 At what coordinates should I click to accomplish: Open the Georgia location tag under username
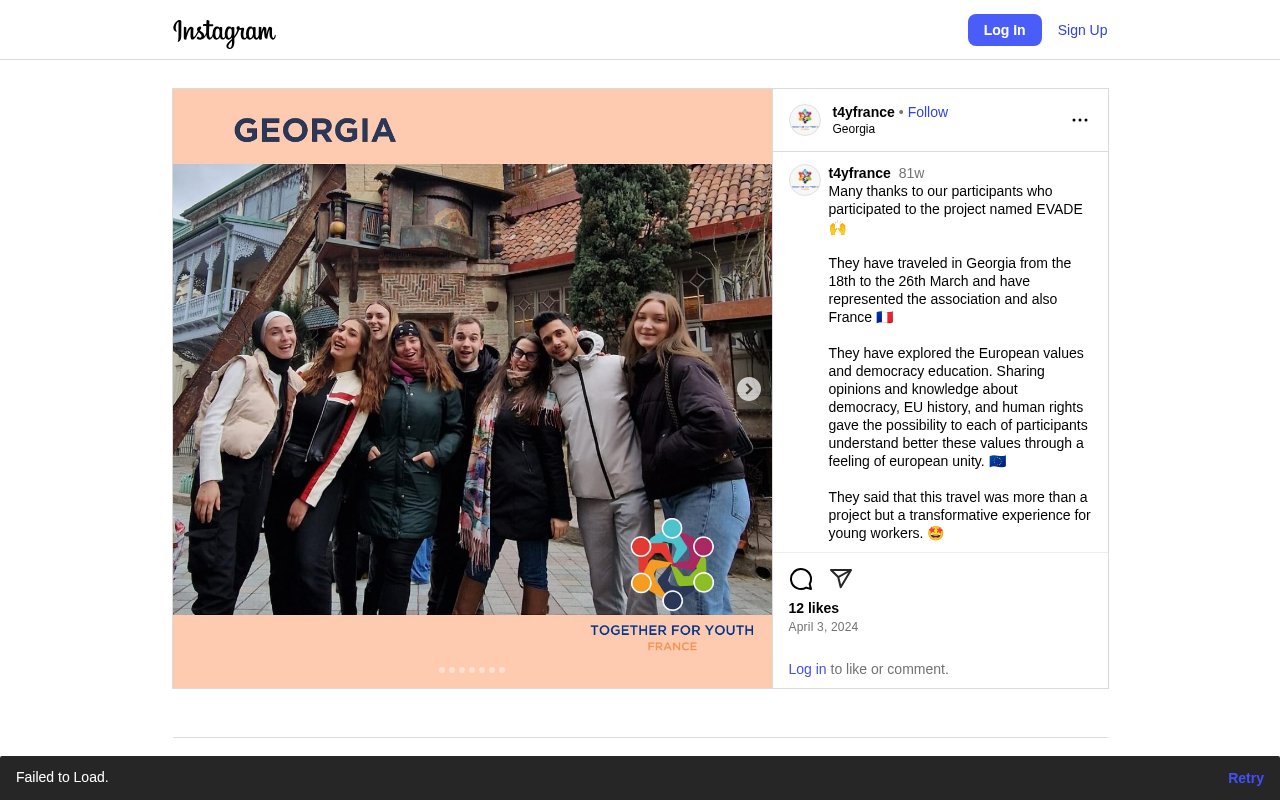click(x=853, y=129)
